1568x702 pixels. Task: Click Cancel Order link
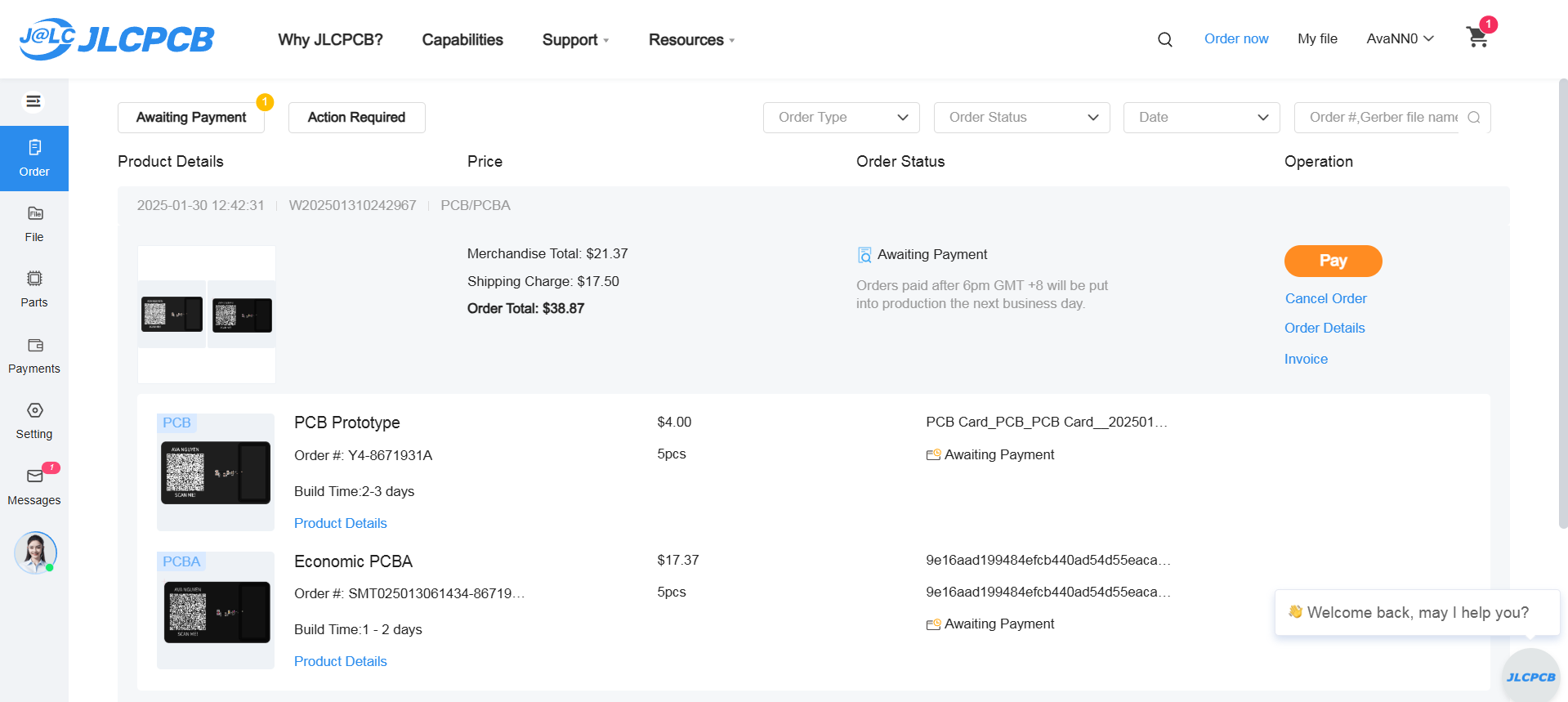(1325, 298)
